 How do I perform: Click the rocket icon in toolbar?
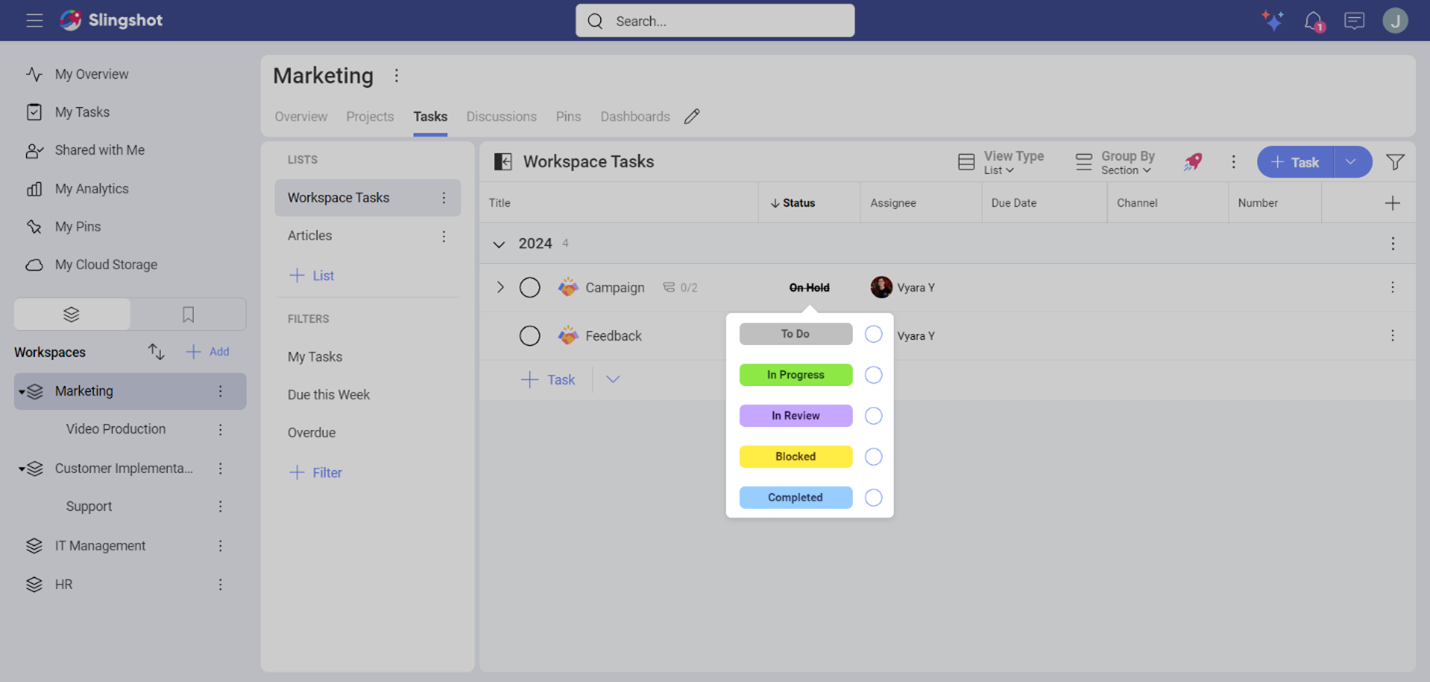click(1193, 162)
